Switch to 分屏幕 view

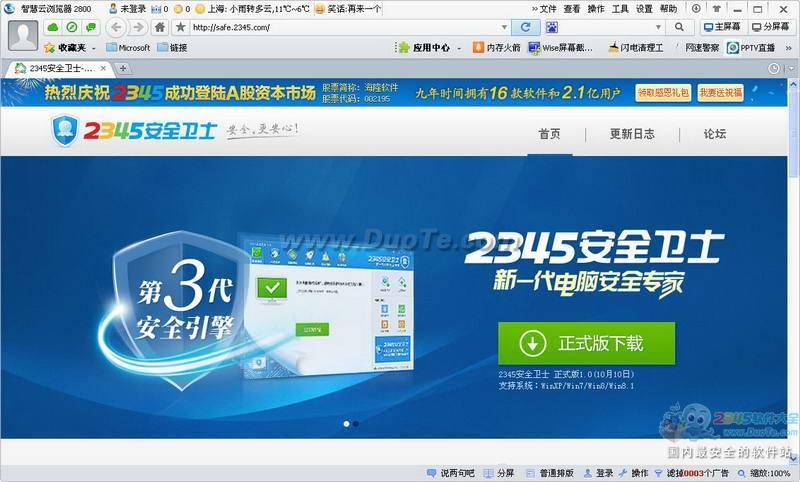[770, 27]
